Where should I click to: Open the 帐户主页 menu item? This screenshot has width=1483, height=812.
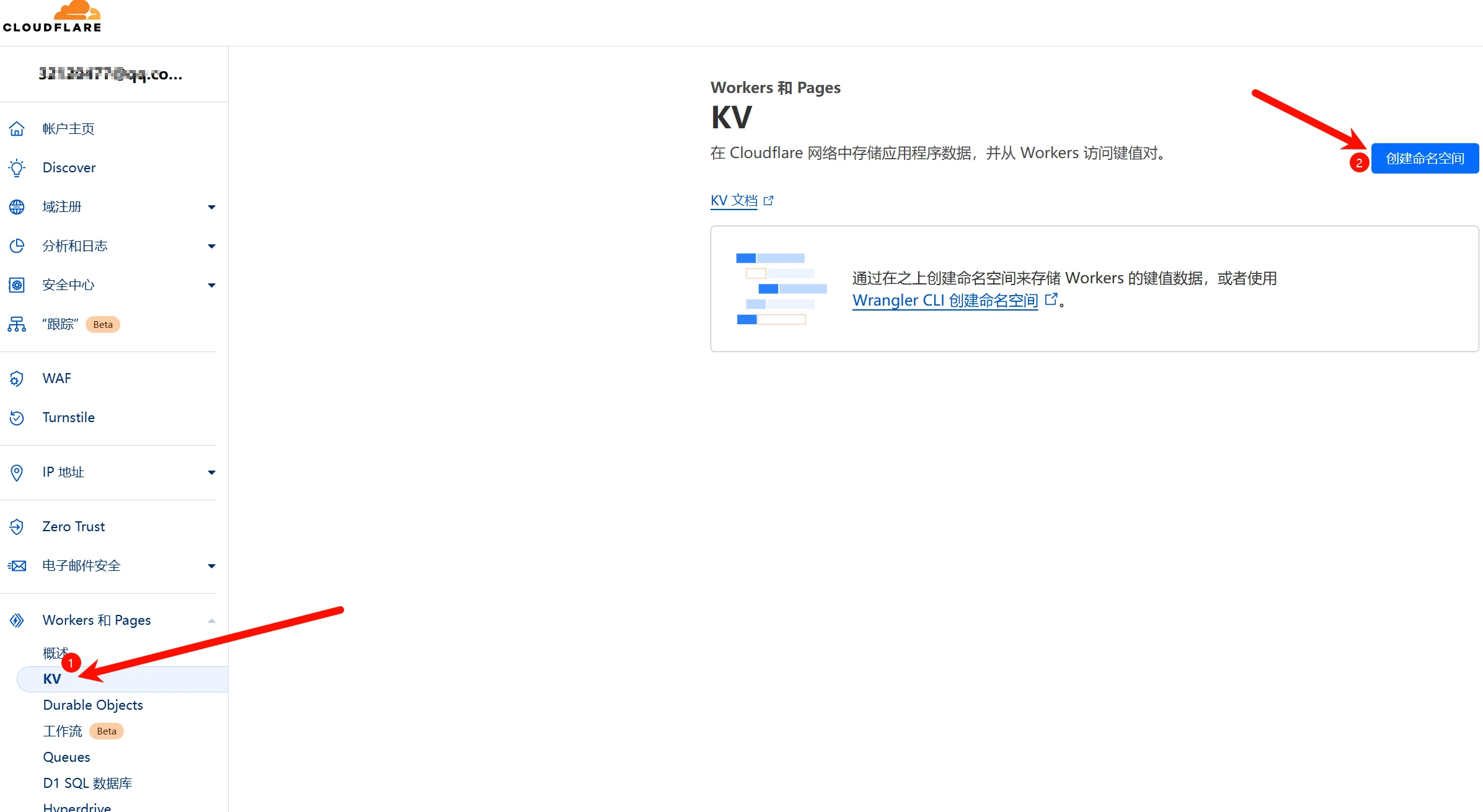68,129
